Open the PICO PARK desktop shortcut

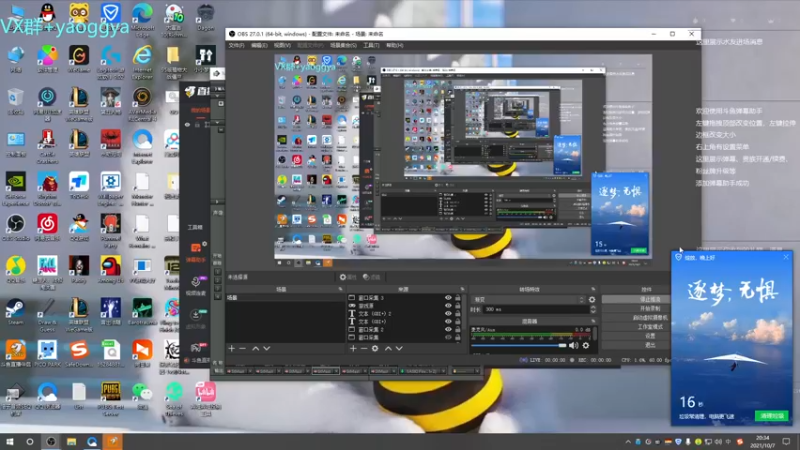(x=47, y=354)
